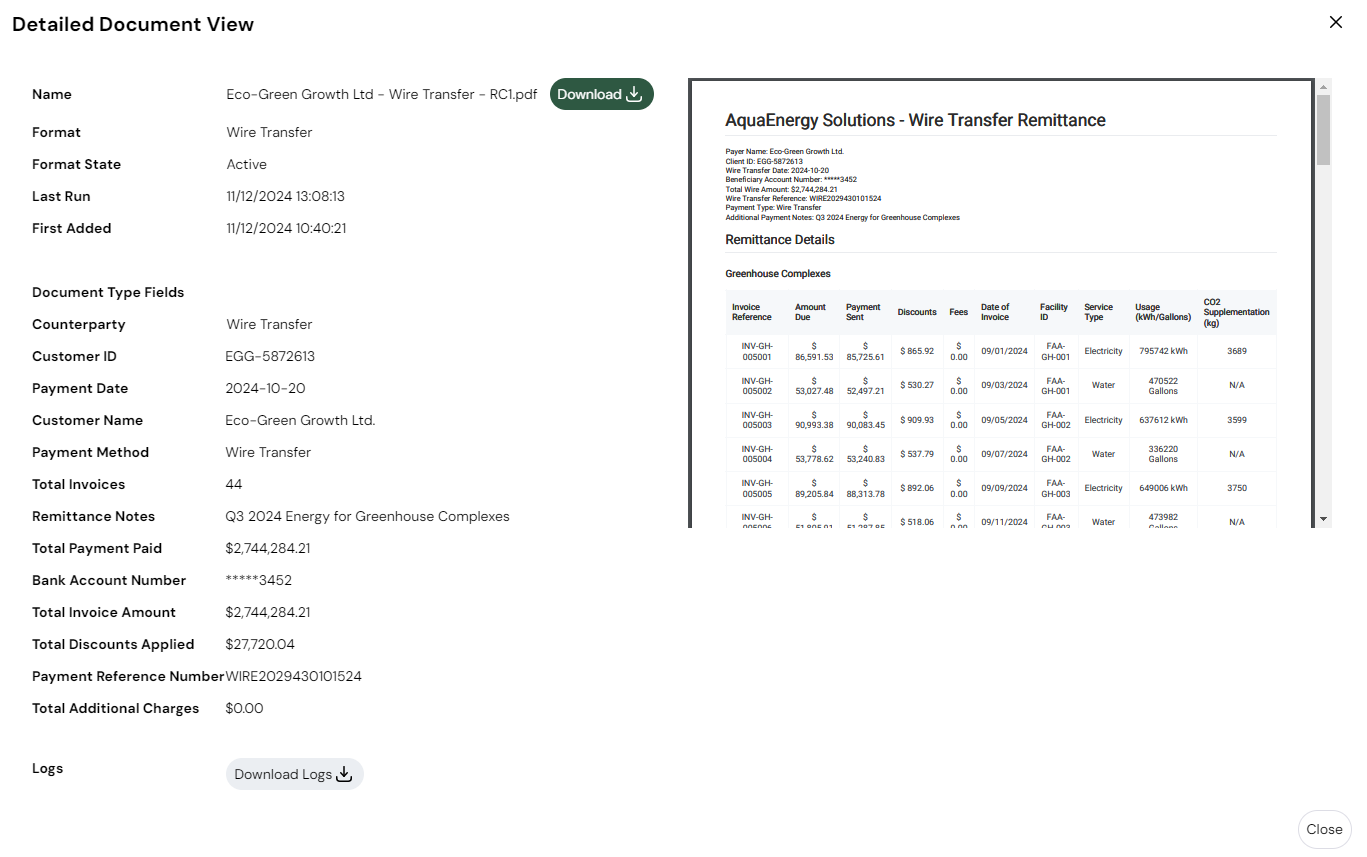1367x857 pixels.
Task: Click usage value 795742 kWh
Action: pos(1163,351)
